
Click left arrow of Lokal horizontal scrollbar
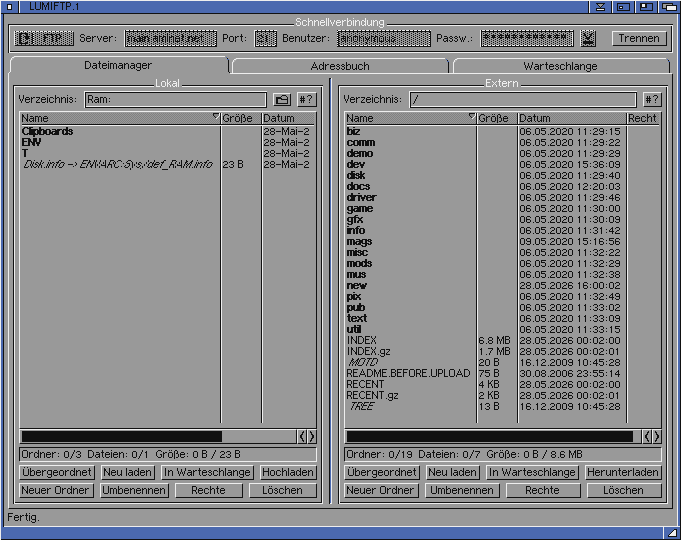point(302,437)
